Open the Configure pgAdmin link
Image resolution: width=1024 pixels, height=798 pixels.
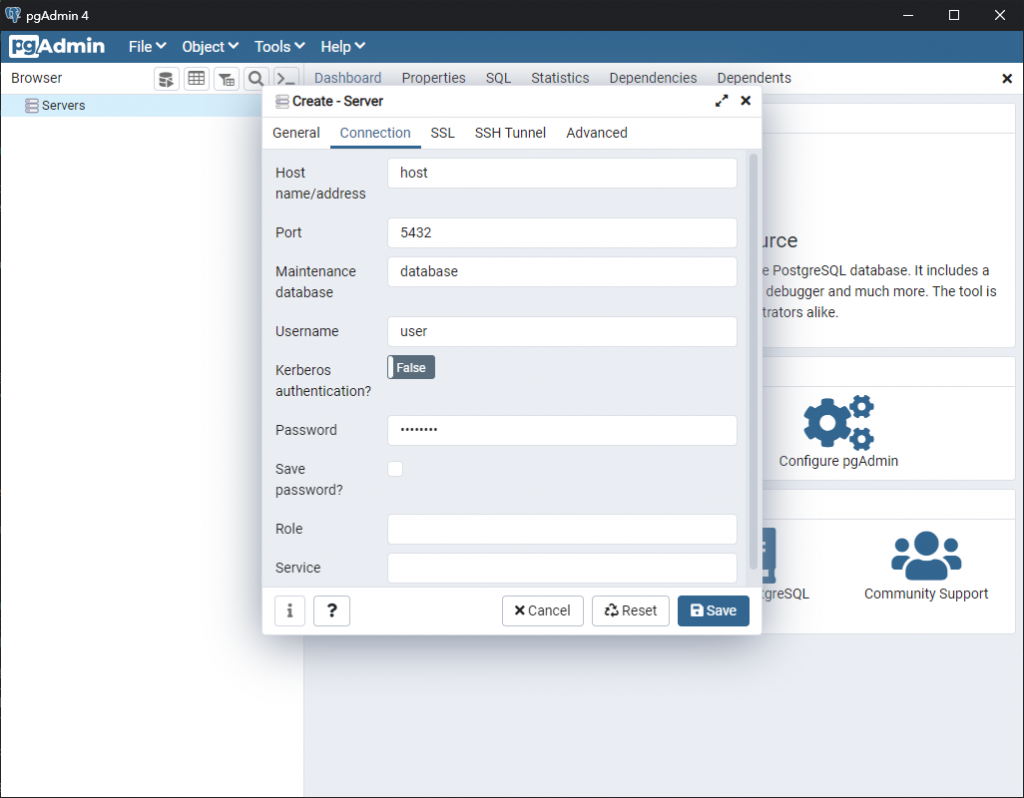839,461
